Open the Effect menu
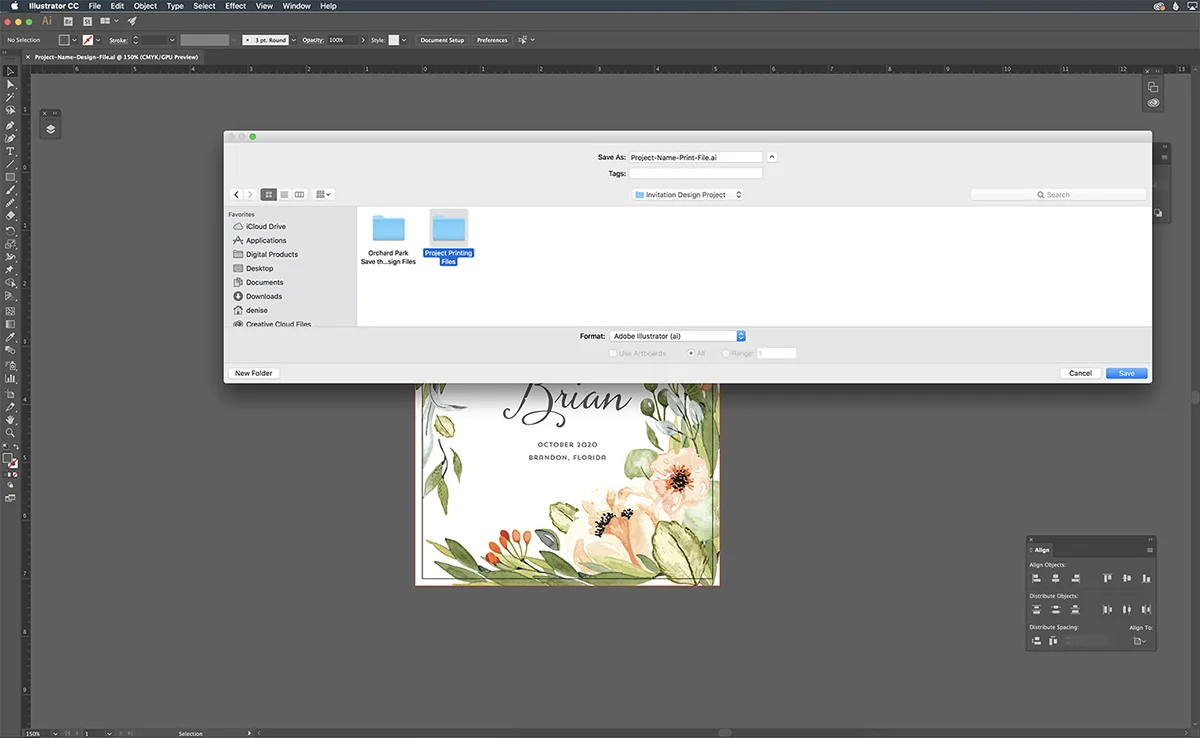The height and width of the screenshot is (738, 1200). coord(235,6)
